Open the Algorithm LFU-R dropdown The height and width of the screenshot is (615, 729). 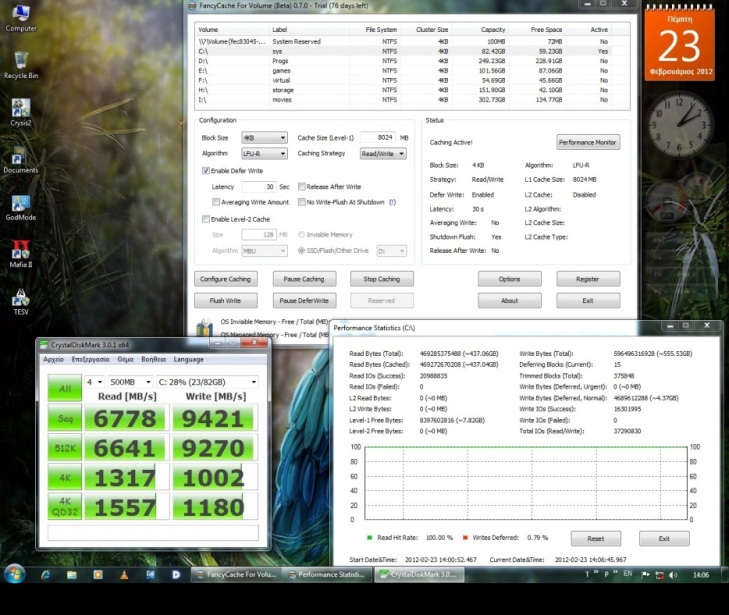264,153
